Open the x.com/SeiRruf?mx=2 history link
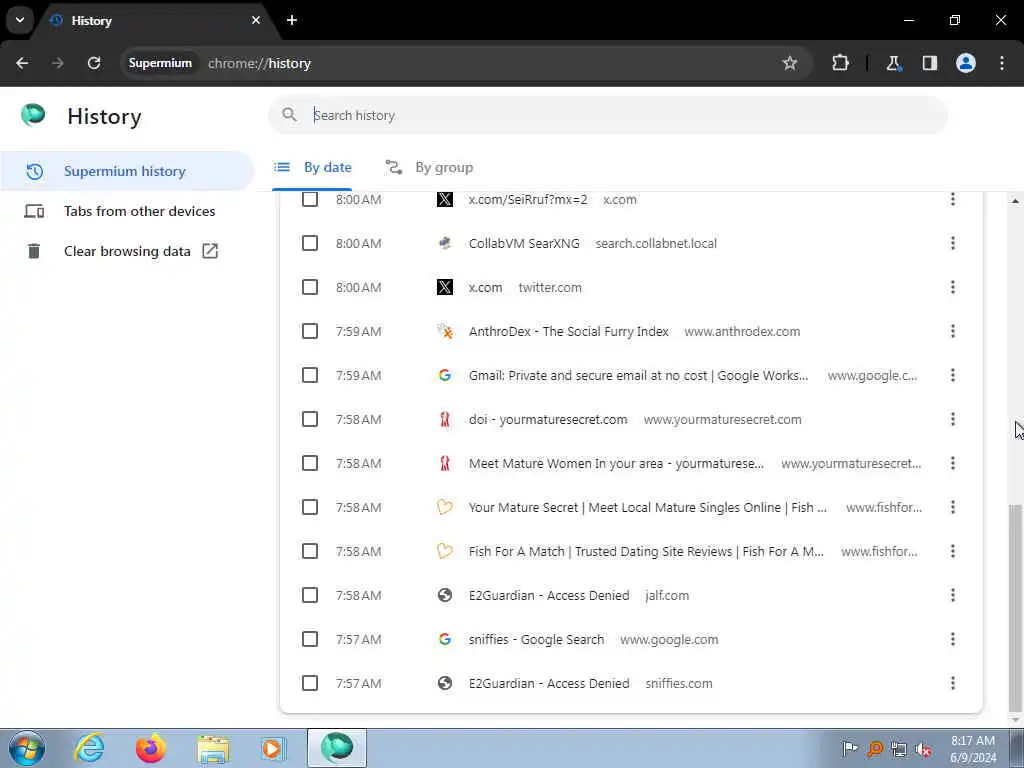Image resolution: width=1024 pixels, height=768 pixels. (528, 199)
